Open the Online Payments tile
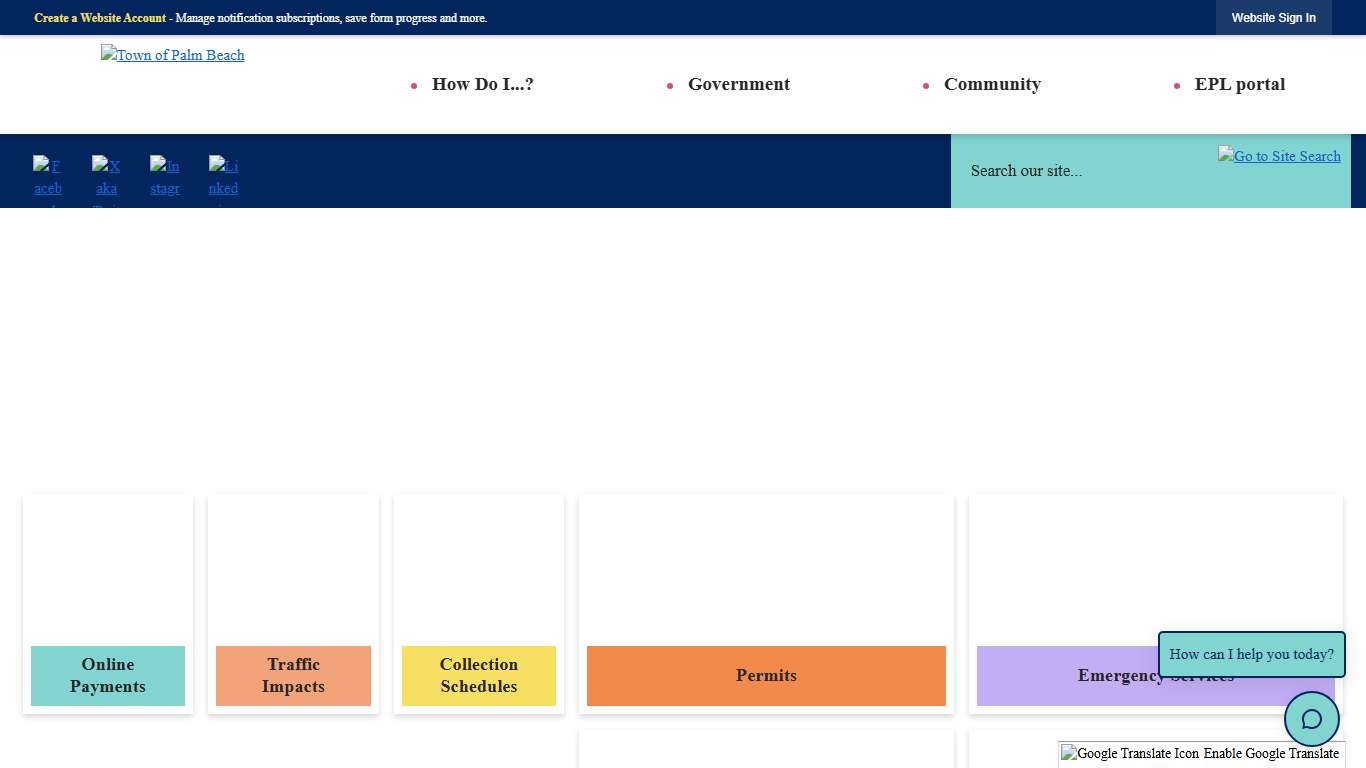 (108, 675)
